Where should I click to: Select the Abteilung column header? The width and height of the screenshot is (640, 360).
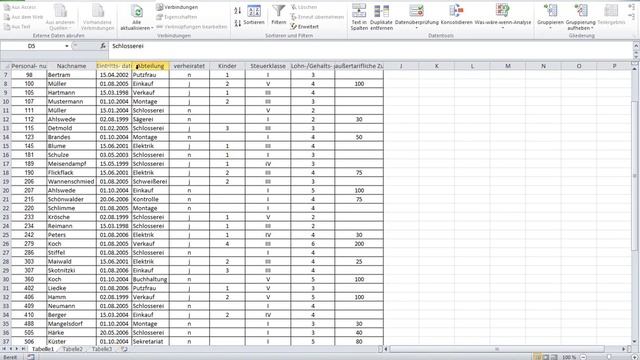pos(151,66)
